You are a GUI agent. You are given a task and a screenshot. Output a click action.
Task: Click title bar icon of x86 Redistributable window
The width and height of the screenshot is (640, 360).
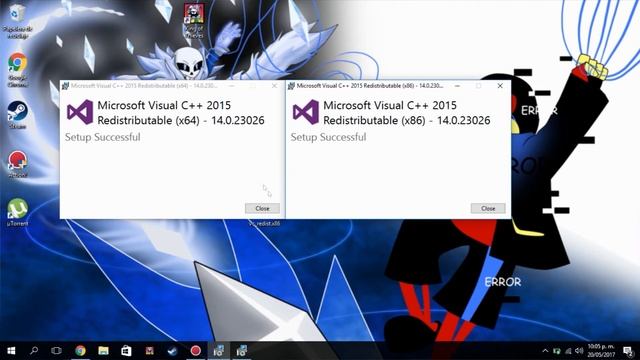tap(291, 86)
